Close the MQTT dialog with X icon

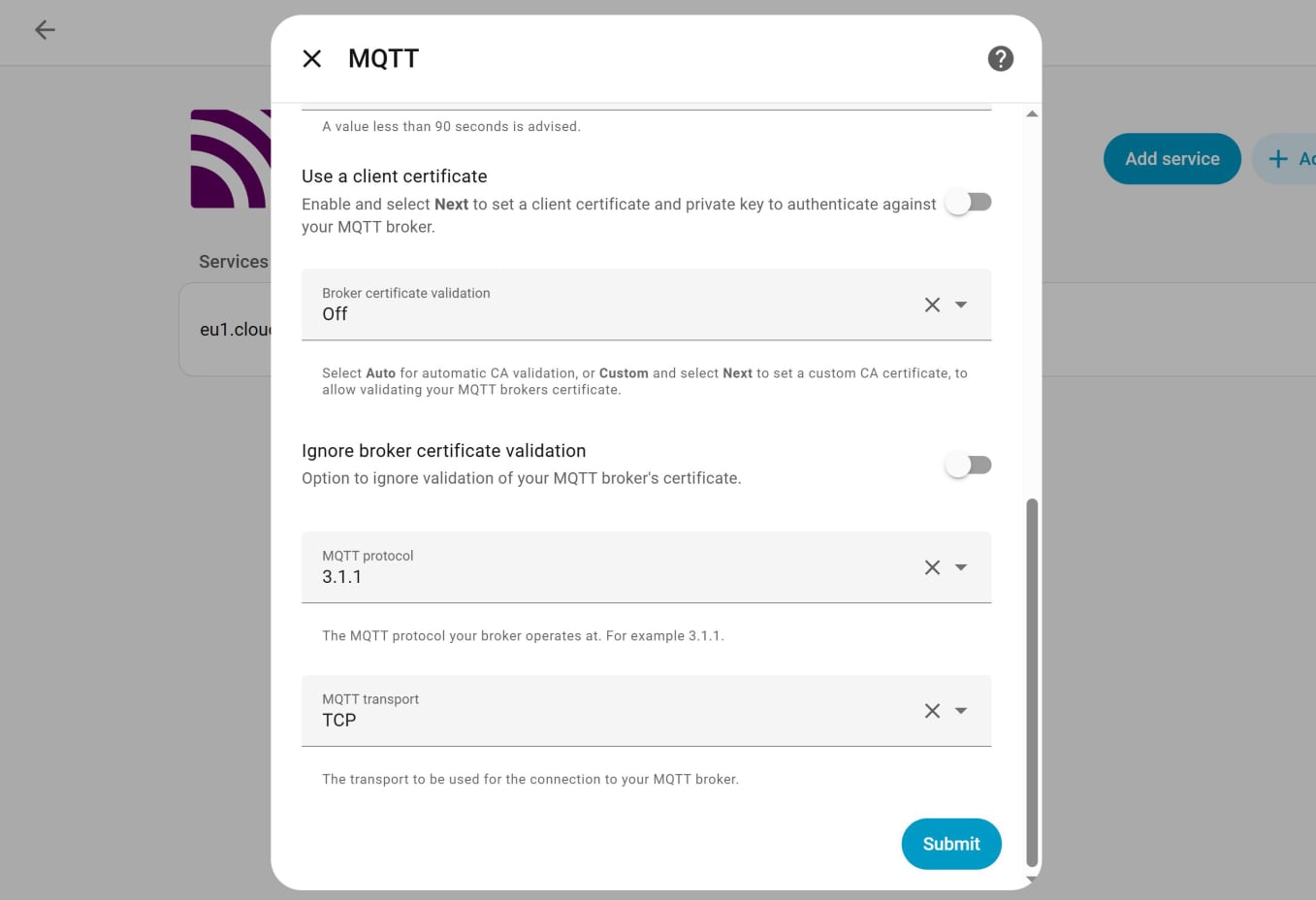pyautogui.click(x=312, y=59)
